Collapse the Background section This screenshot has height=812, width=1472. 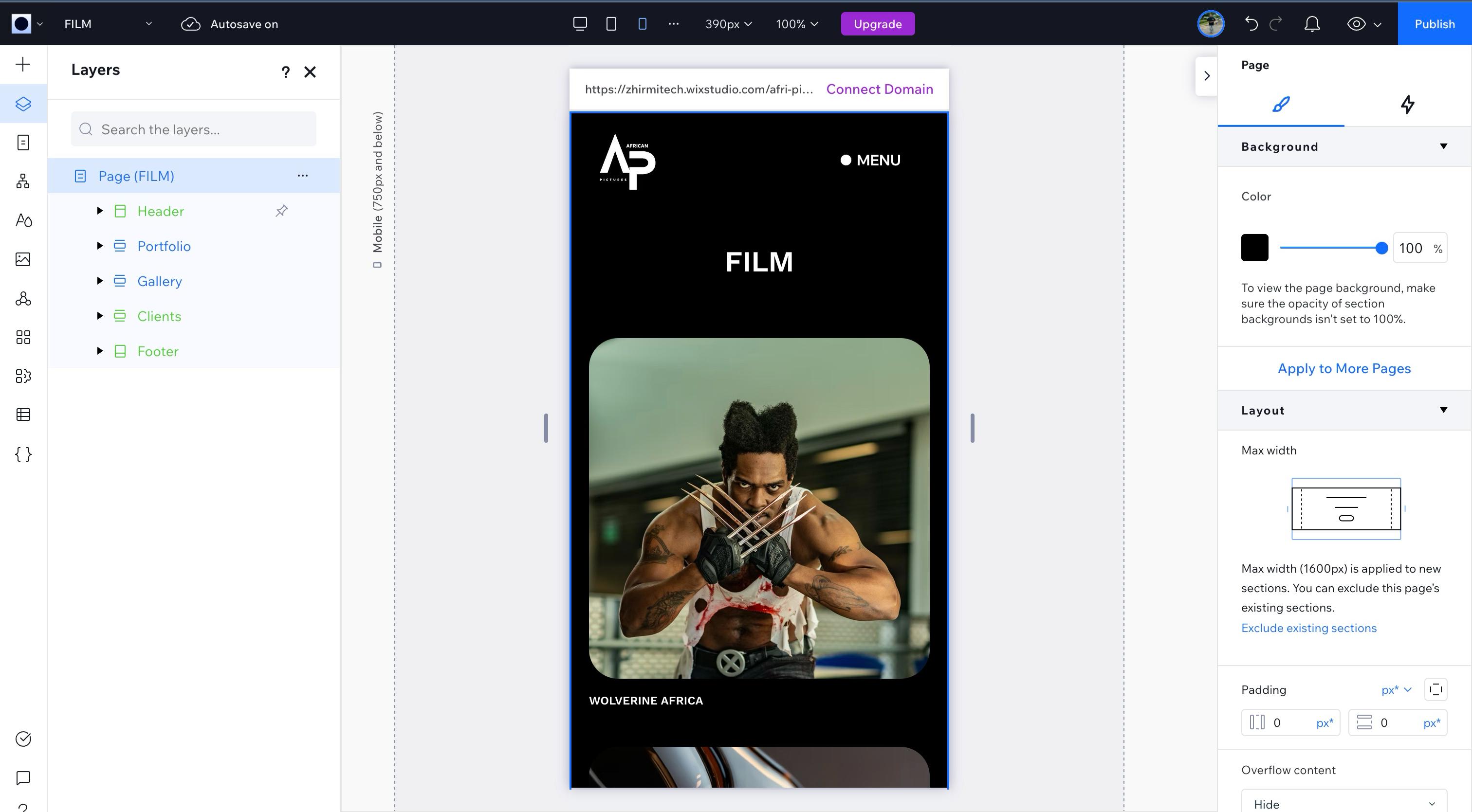(x=1443, y=147)
